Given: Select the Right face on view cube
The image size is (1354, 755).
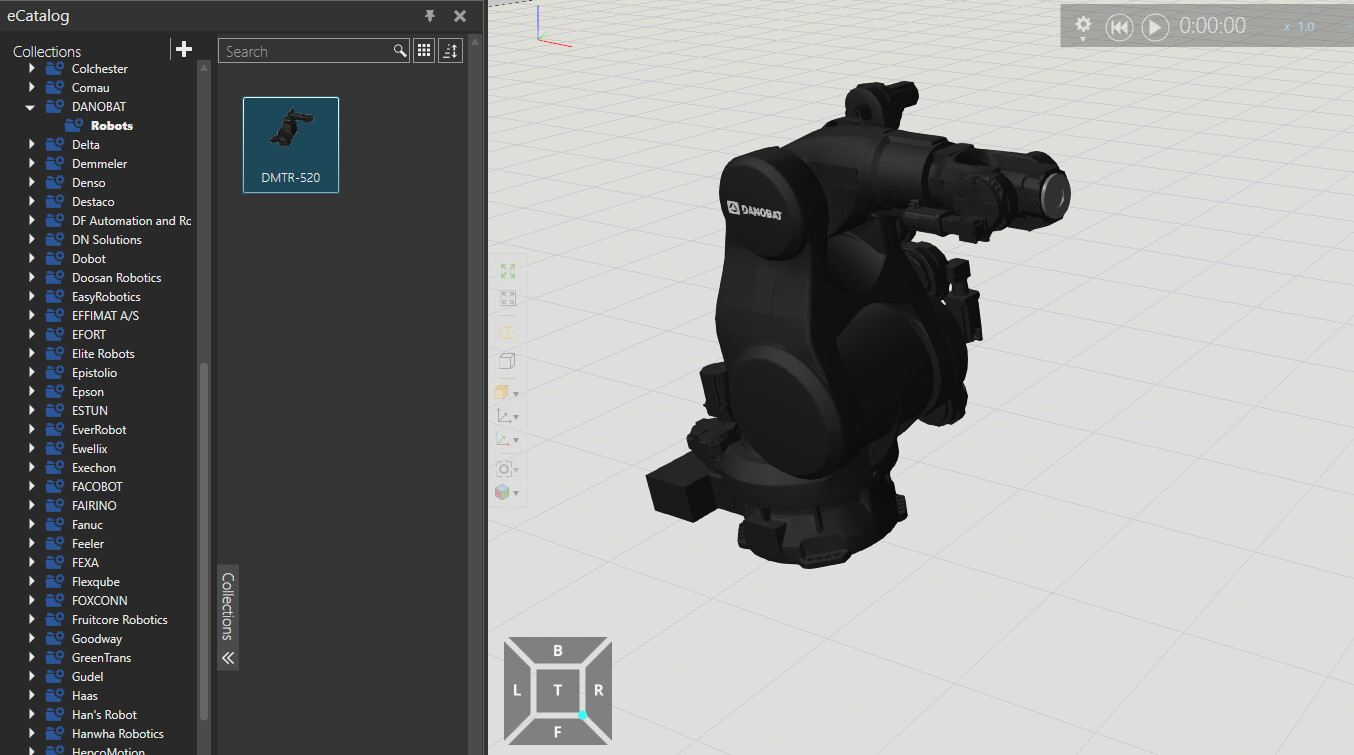Looking at the screenshot, I should coord(598,690).
